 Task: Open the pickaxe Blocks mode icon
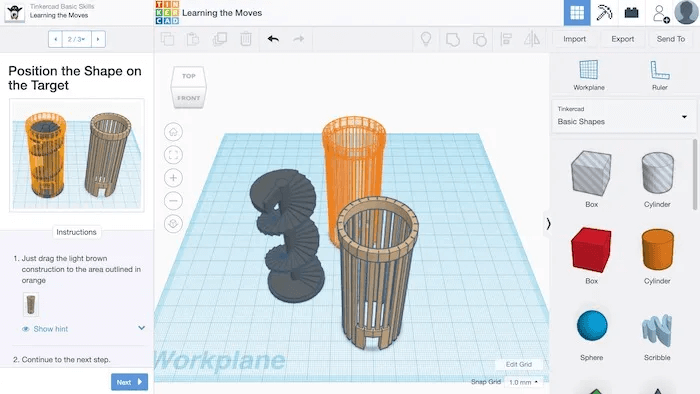pos(604,12)
